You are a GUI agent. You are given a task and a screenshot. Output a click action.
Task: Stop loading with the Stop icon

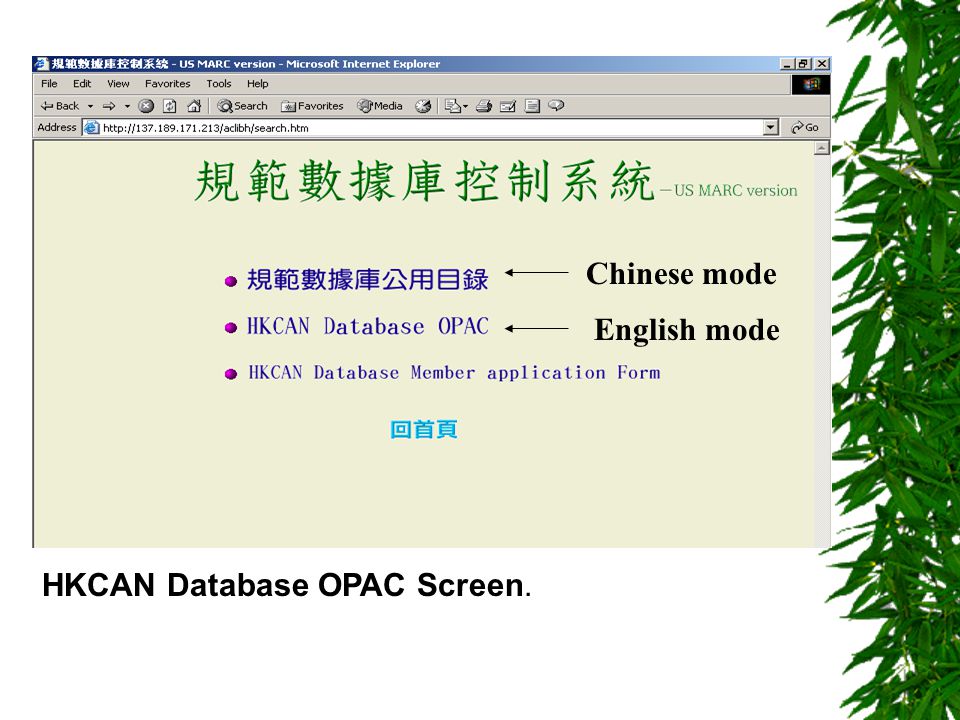(146, 106)
